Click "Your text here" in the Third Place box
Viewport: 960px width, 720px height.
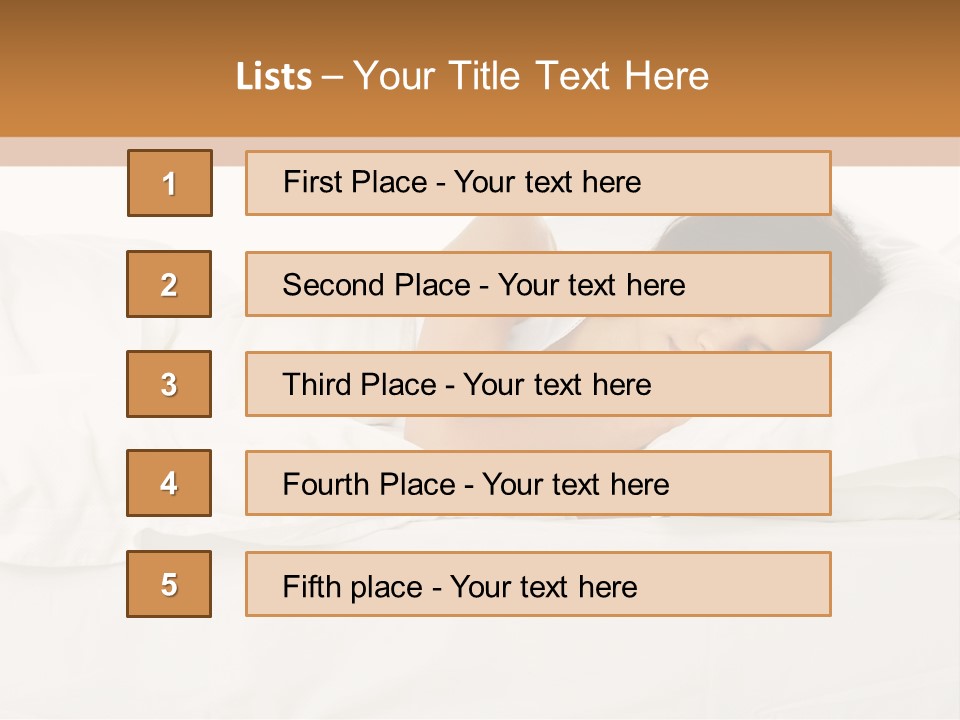(557, 385)
